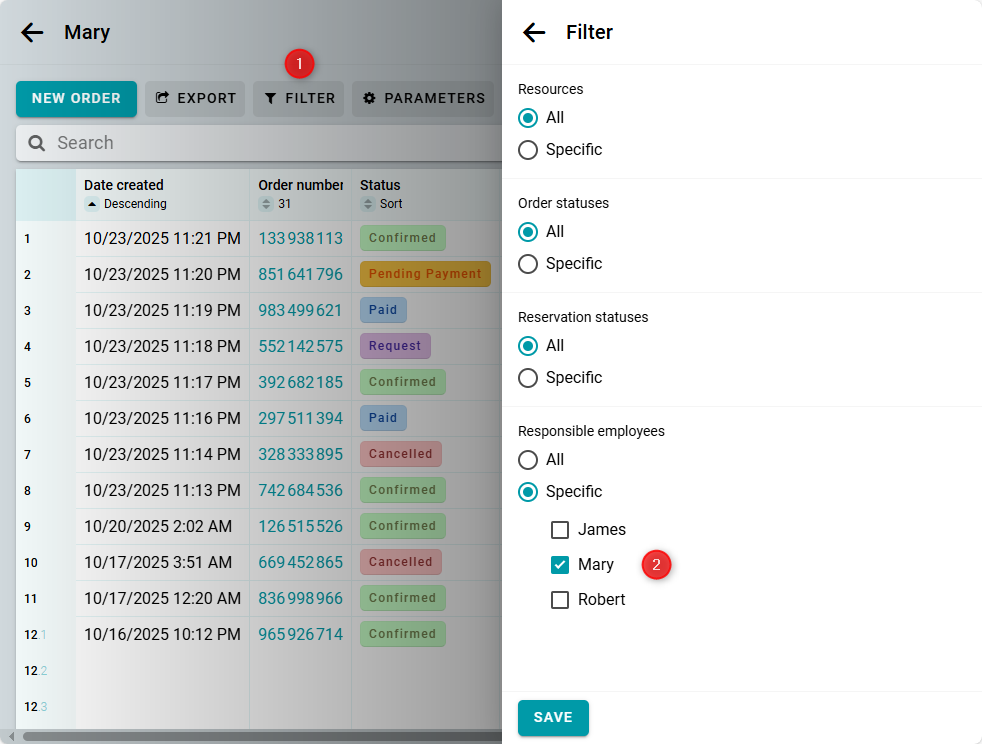Open the Export orders button
The width and height of the screenshot is (982, 744).
(x=195, y=99)
